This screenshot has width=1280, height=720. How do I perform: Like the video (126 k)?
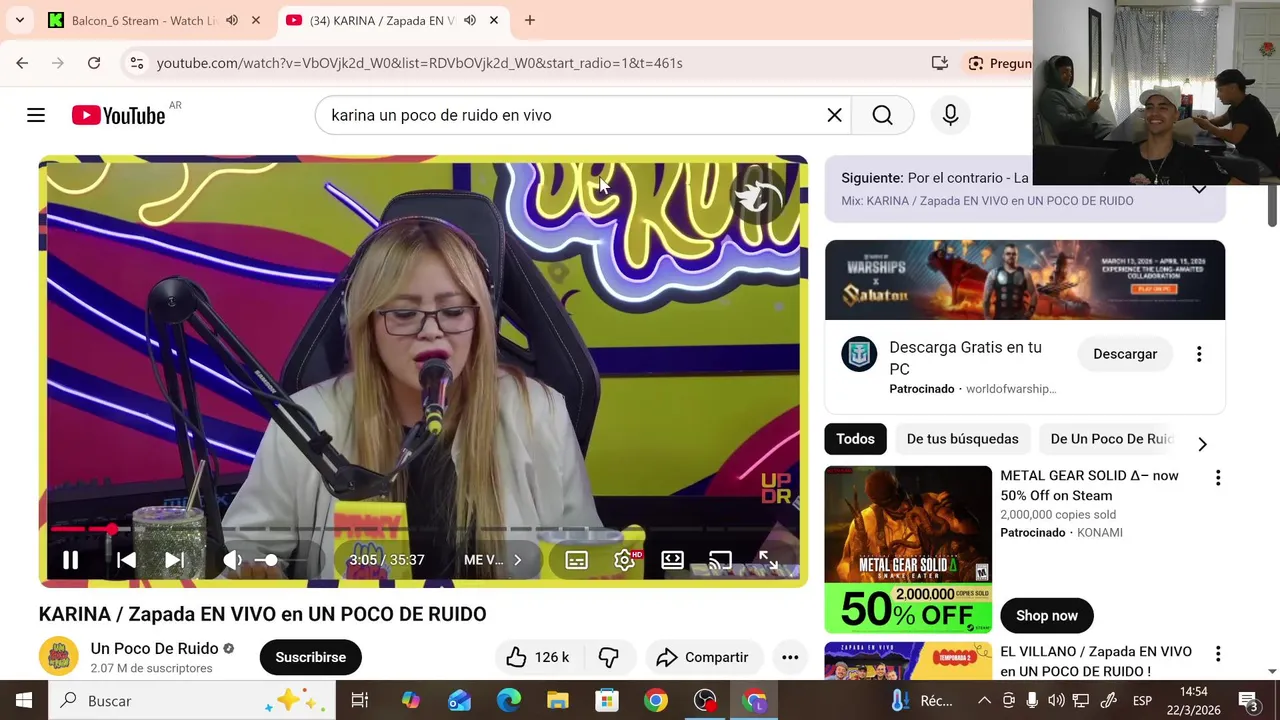point(537,657)
